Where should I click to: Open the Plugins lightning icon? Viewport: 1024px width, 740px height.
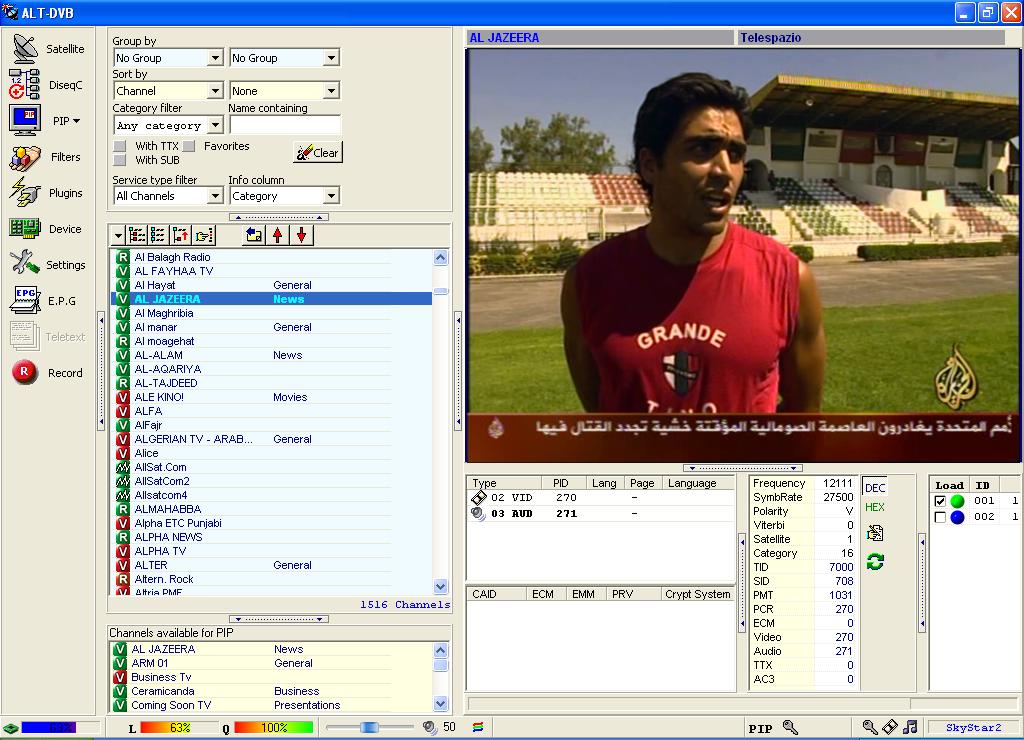tap(25, 193)
